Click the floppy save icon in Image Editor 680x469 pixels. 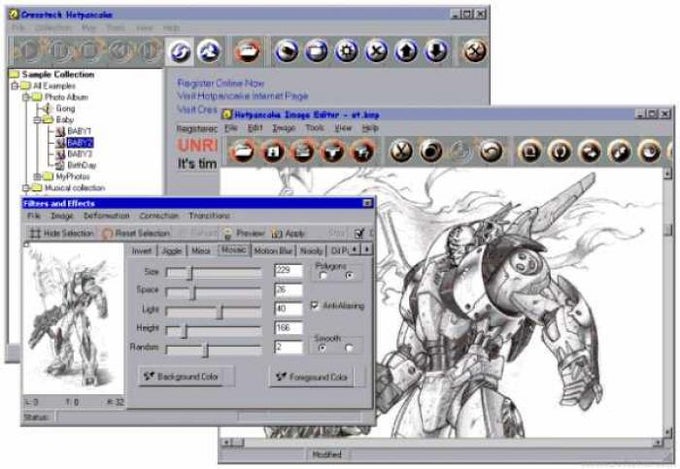pos(273,152)
